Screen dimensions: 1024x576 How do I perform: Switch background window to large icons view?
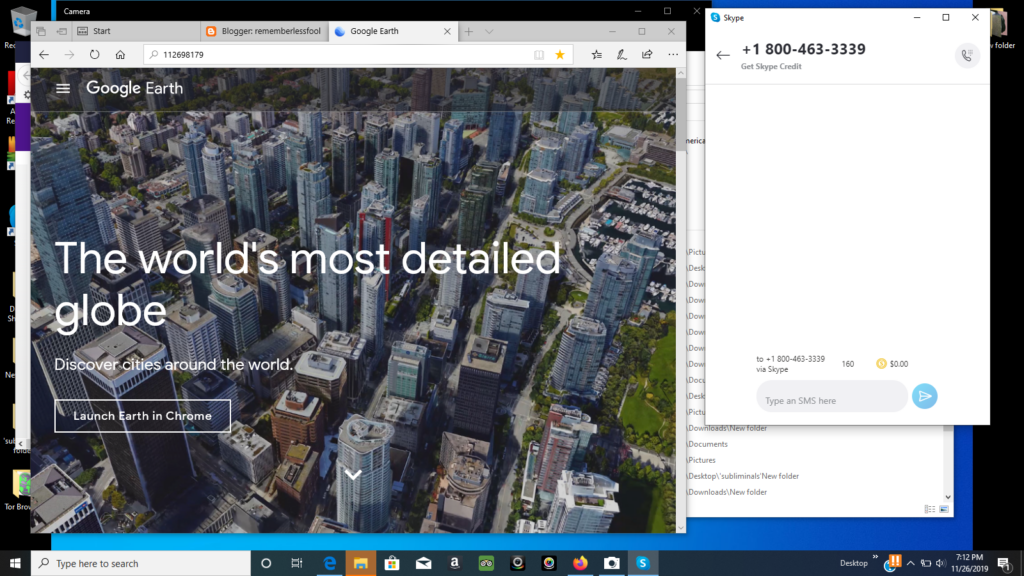coord(944,509)
